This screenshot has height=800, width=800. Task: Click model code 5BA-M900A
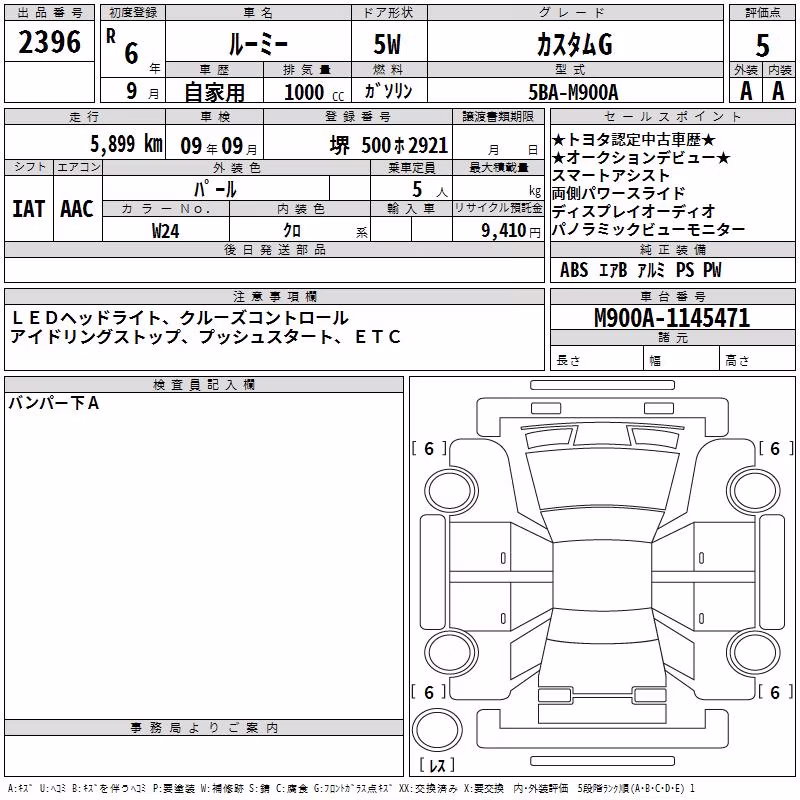pos(573,92)
